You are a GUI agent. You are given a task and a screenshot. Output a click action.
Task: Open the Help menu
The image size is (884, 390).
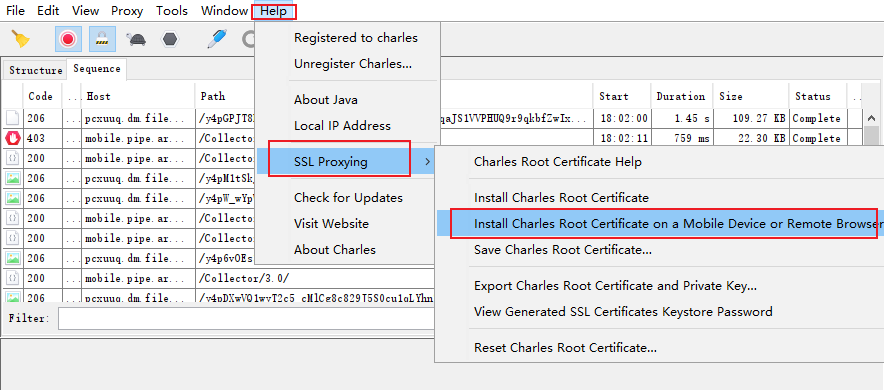(x=273, y=11)
